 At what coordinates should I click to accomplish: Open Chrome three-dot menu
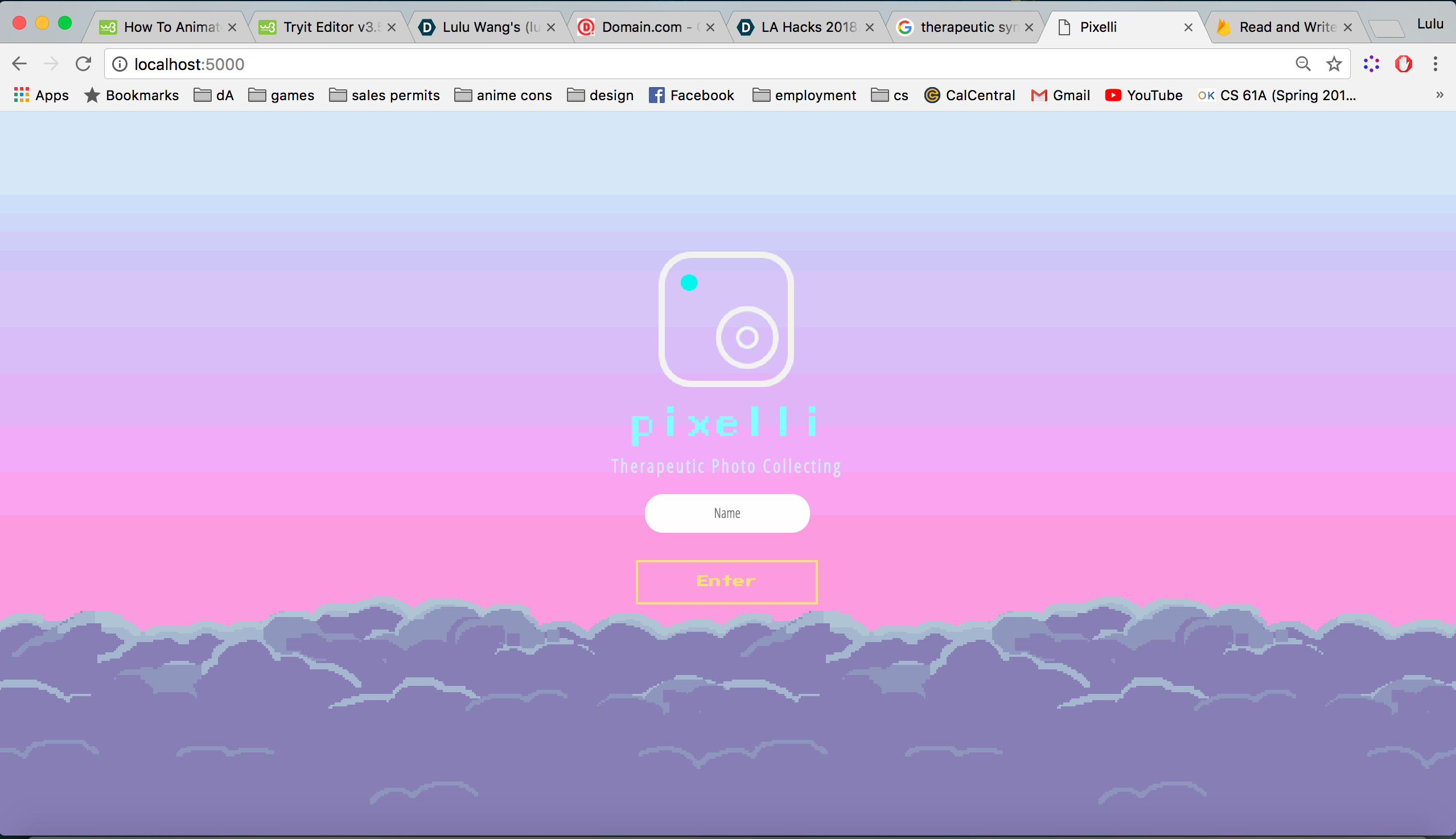coord(1436,64)
